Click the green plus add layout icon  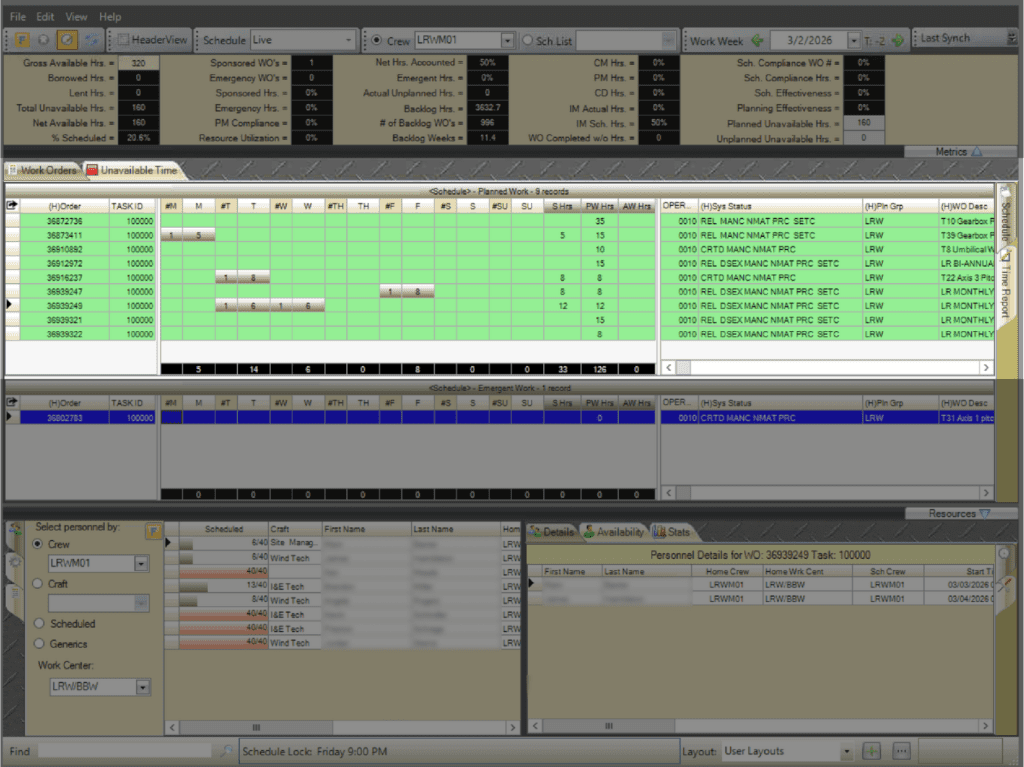click(x=872, y=751)
